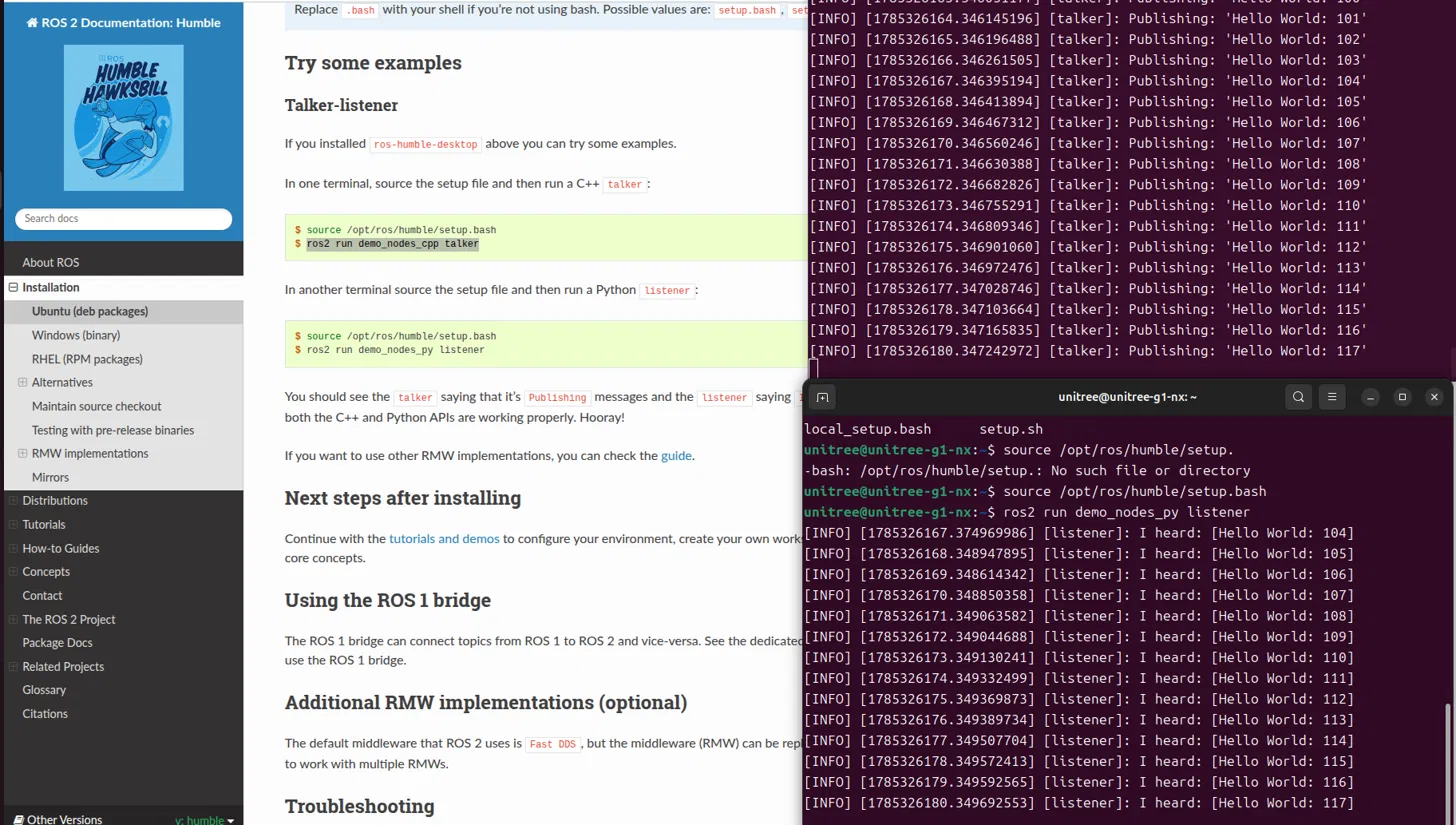Click talker line 'Hello World: 117'

point(1088,351)
